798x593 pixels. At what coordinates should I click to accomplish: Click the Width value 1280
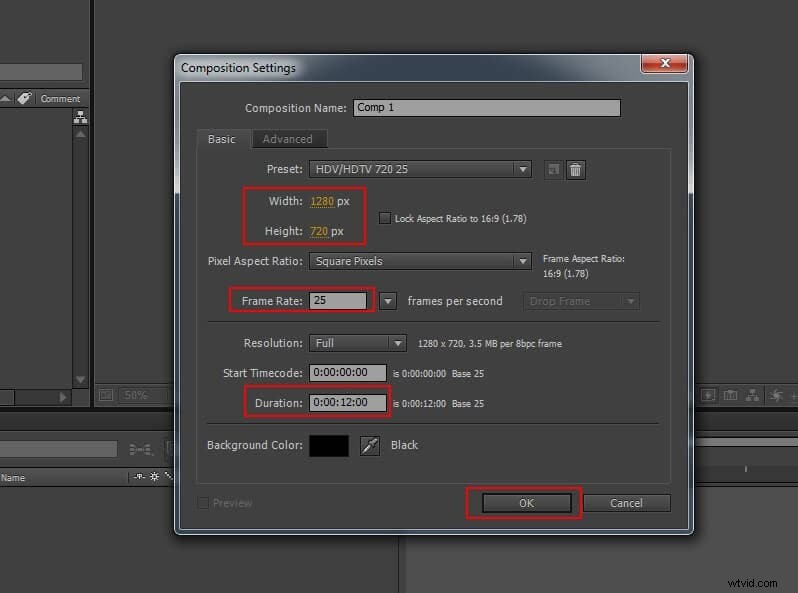322,201
